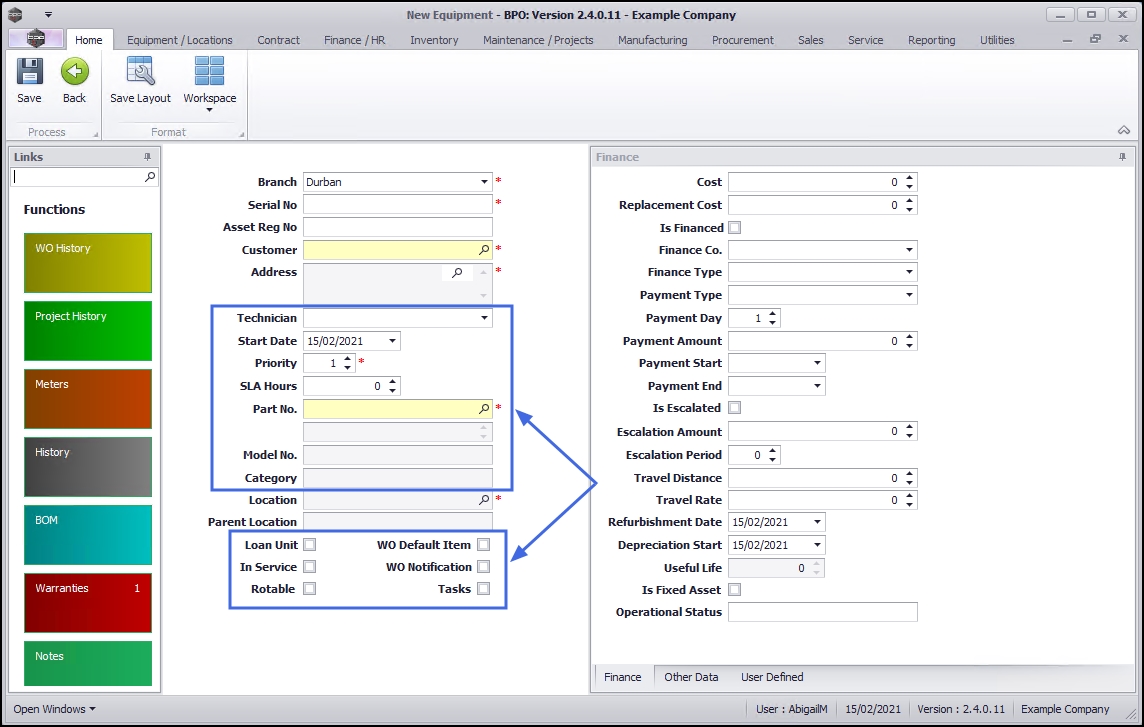Decrease the Cost spinner value
The height and width of the screenshot is (727, 1144).
point(909,186)
